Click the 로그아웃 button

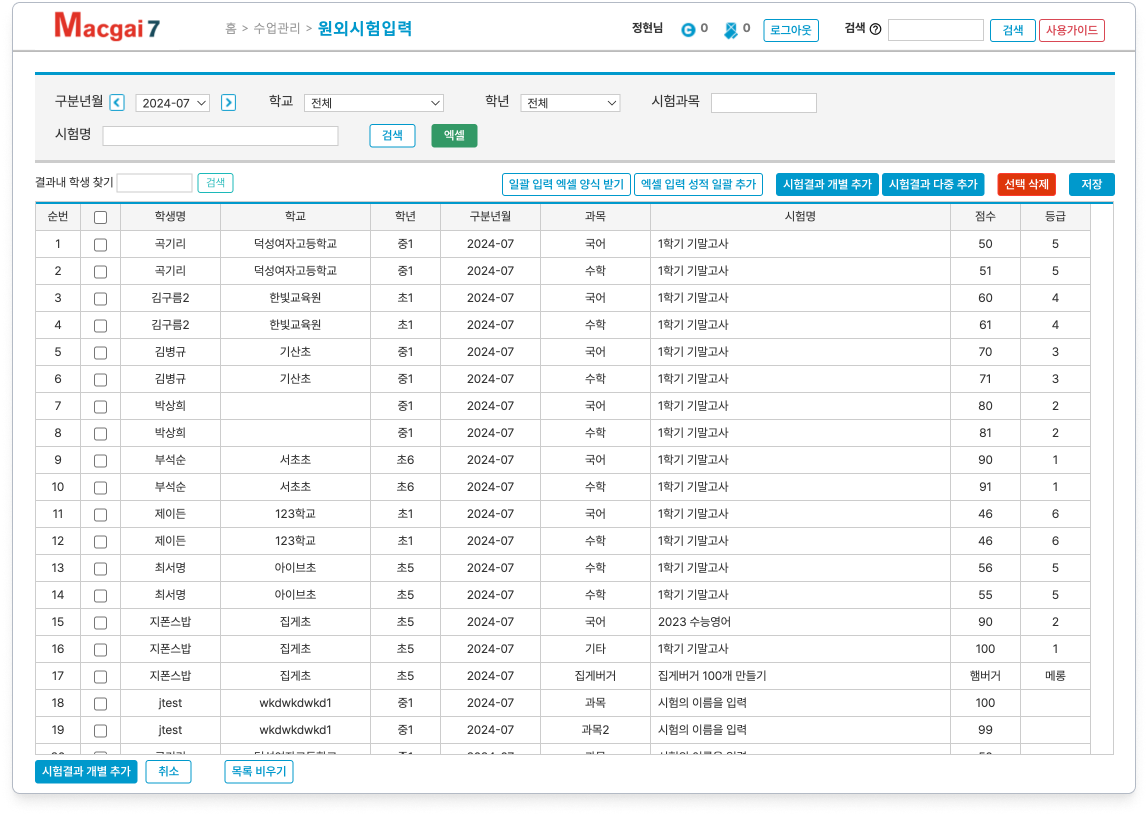tap(790, 30)
